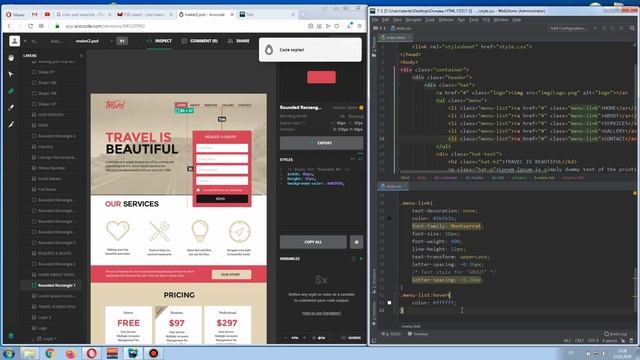Select the hand pan tool in Avocode
The height and width of the screenshot is (360, 640).
[11, 58]
